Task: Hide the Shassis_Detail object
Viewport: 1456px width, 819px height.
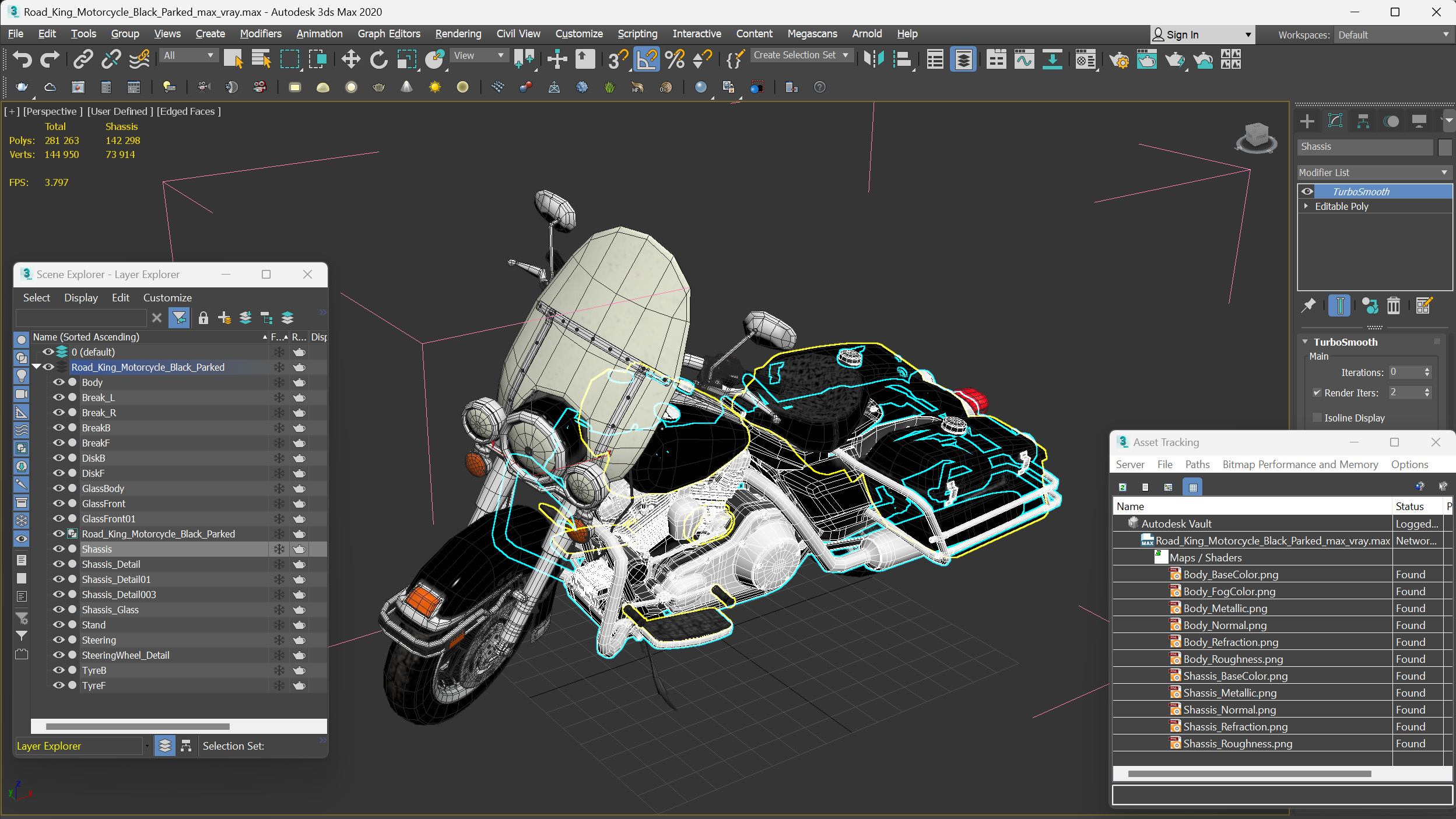Action: click(59, 564)
